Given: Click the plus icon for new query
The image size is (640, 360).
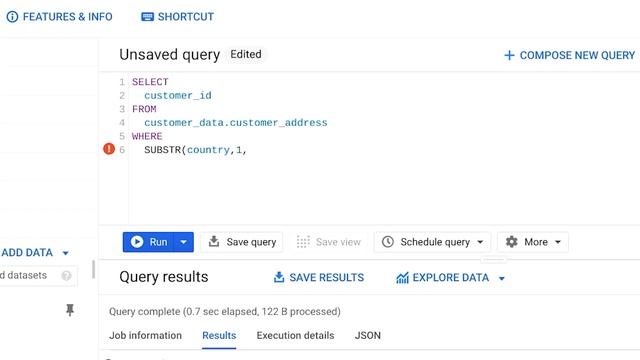Looking at the screenshot, I should (x=509, y=55).
